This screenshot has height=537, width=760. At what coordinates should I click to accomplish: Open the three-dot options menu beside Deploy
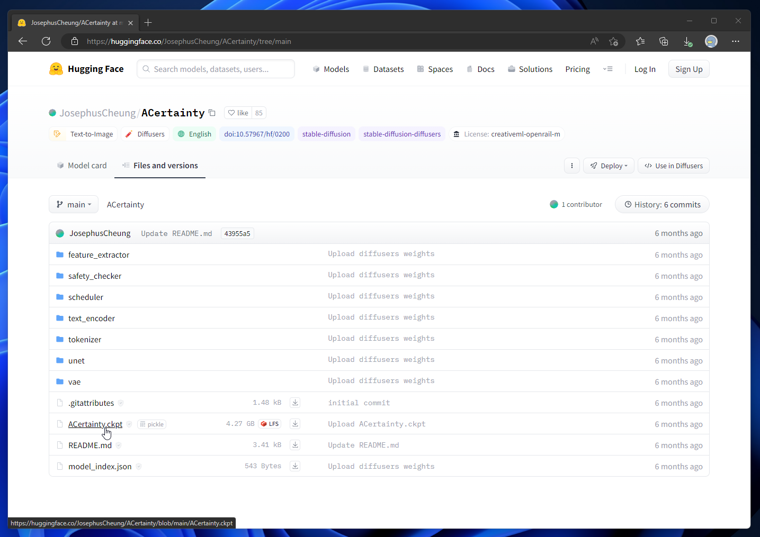click(572, 166)
